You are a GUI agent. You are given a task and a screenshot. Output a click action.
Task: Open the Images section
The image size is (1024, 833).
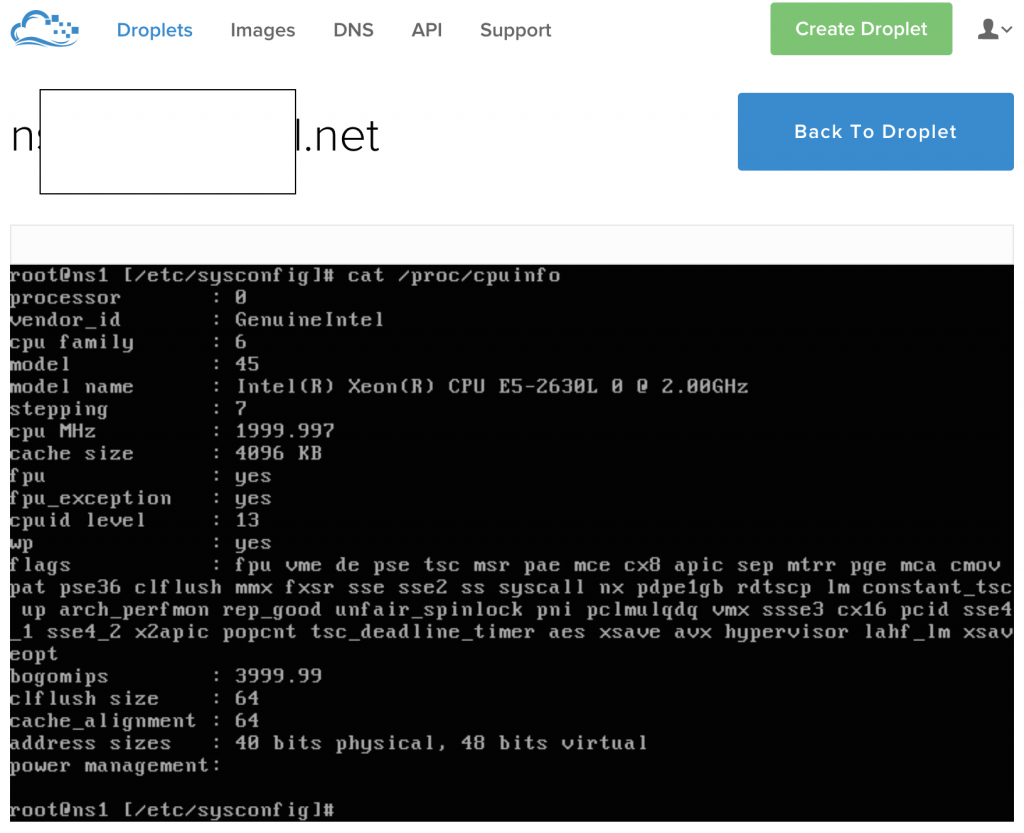tap(263, 30)
